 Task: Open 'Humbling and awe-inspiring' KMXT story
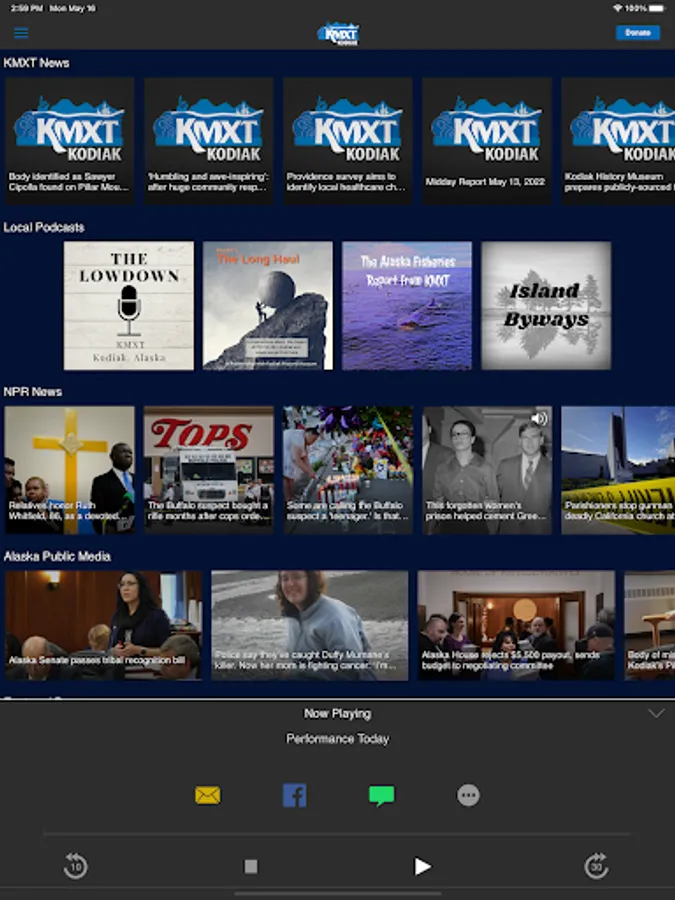208,141
